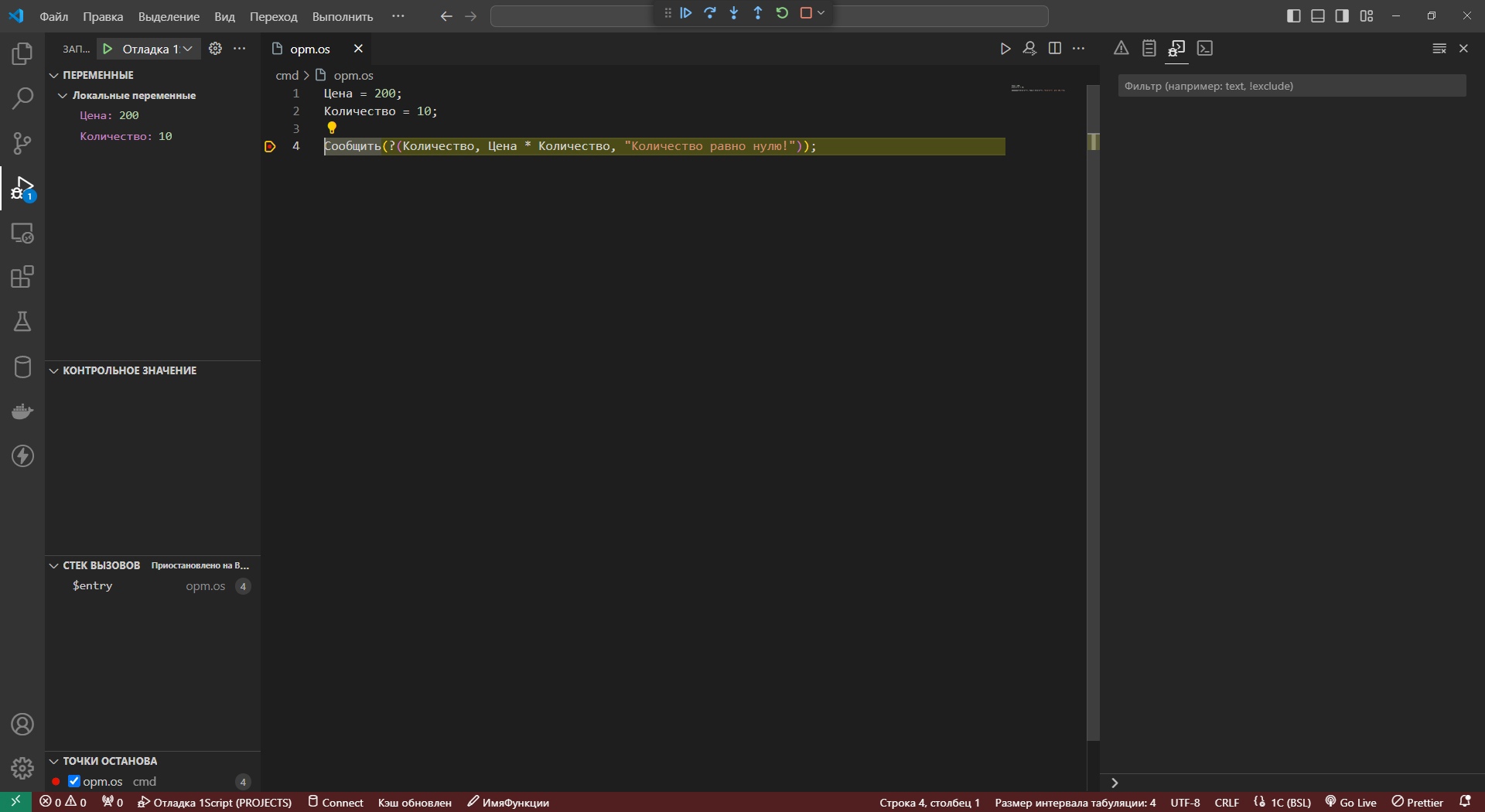The width and height of the screenshot is (1485, 812).
Task: Collapse the ПЕРЕМЕННЫЕ section
Action: tap(54, 75)
